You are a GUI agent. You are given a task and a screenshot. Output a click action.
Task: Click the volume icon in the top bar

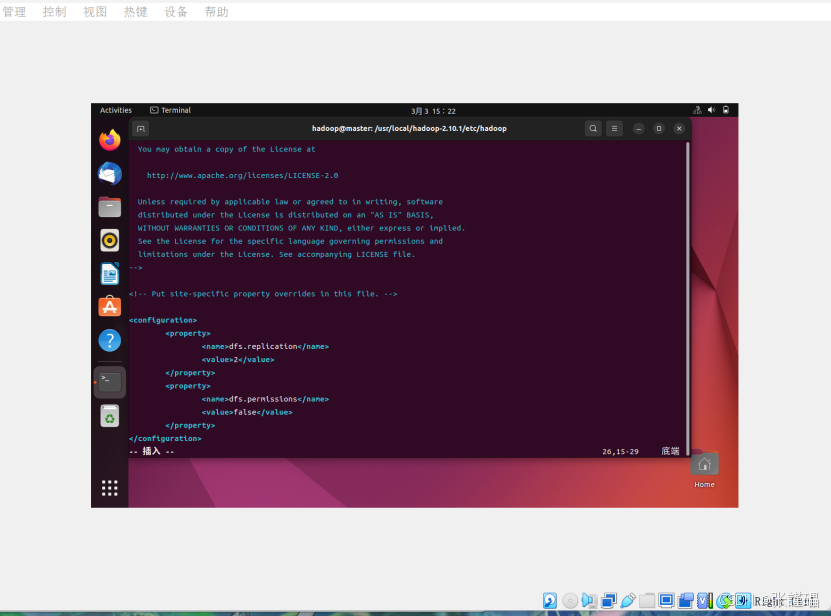pos(711,110)
